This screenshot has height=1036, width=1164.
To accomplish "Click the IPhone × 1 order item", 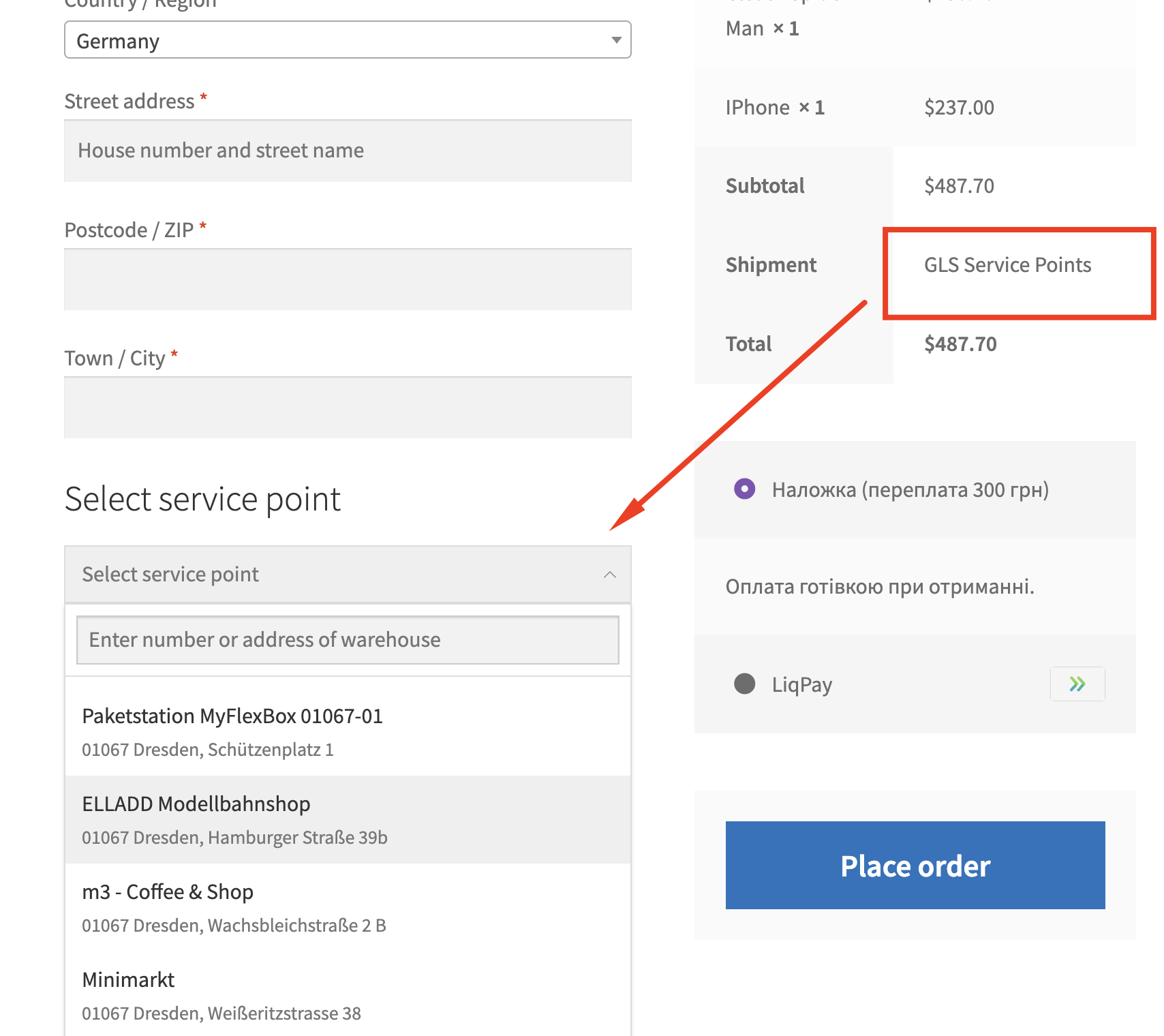I will pyautogui.click(x=775, y=108).
